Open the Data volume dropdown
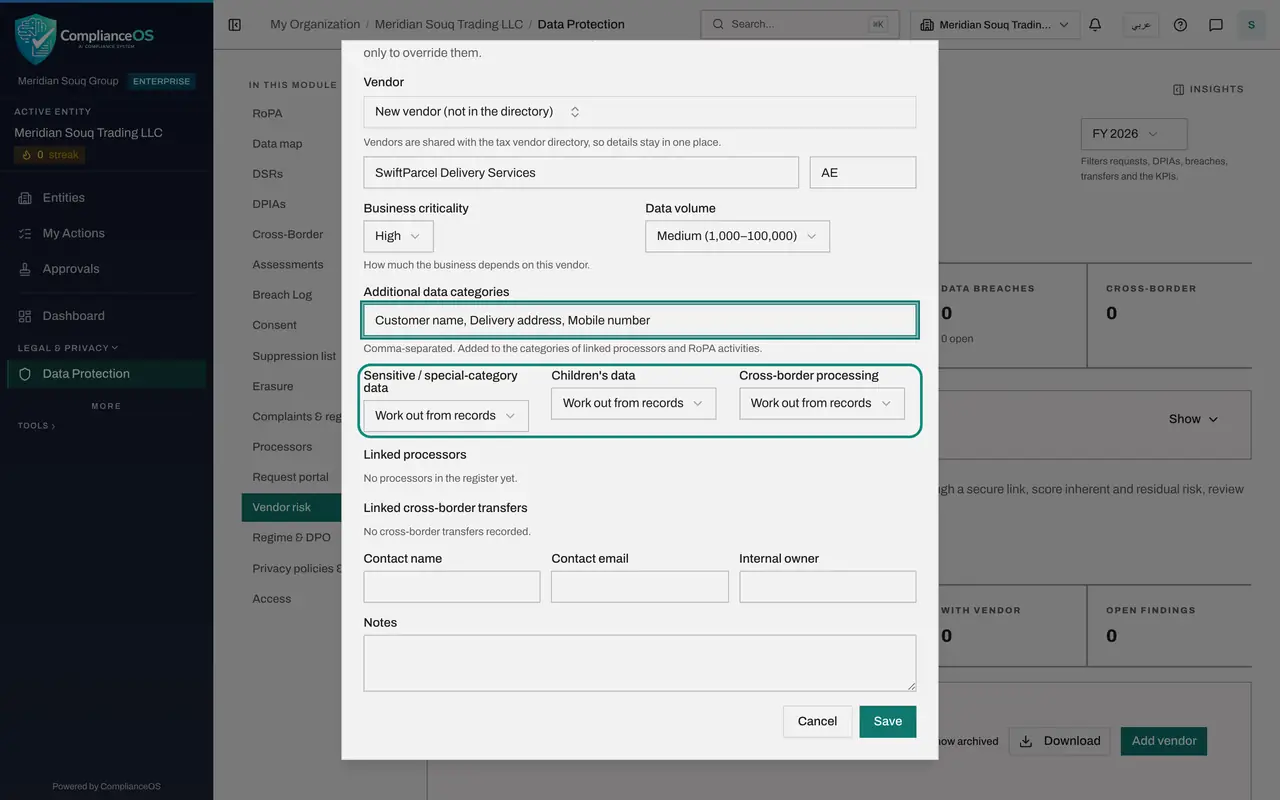Image resolution: width=1280 pixels, height=800 pixels. 737,236
